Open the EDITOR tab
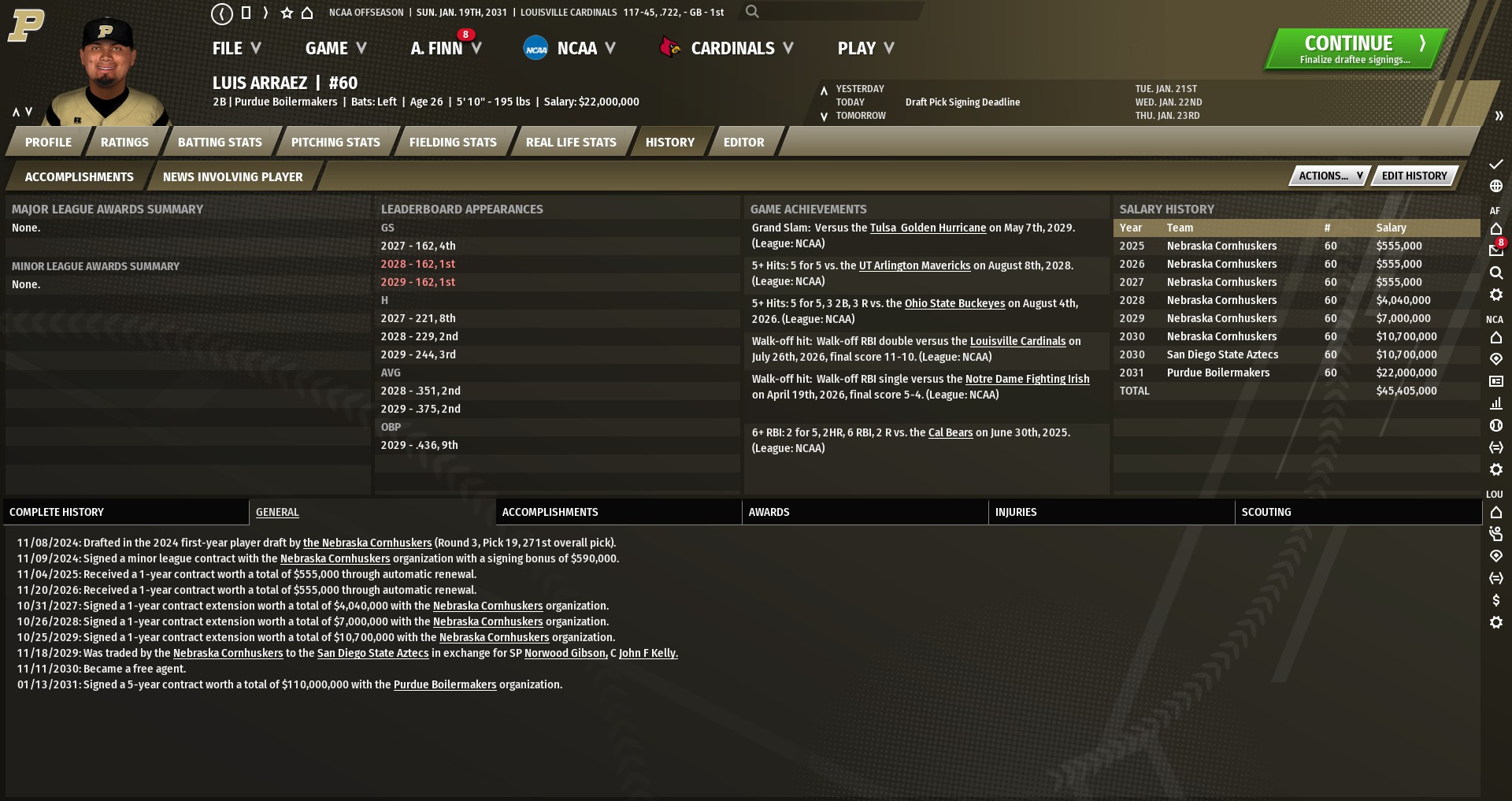 (743, 142)
